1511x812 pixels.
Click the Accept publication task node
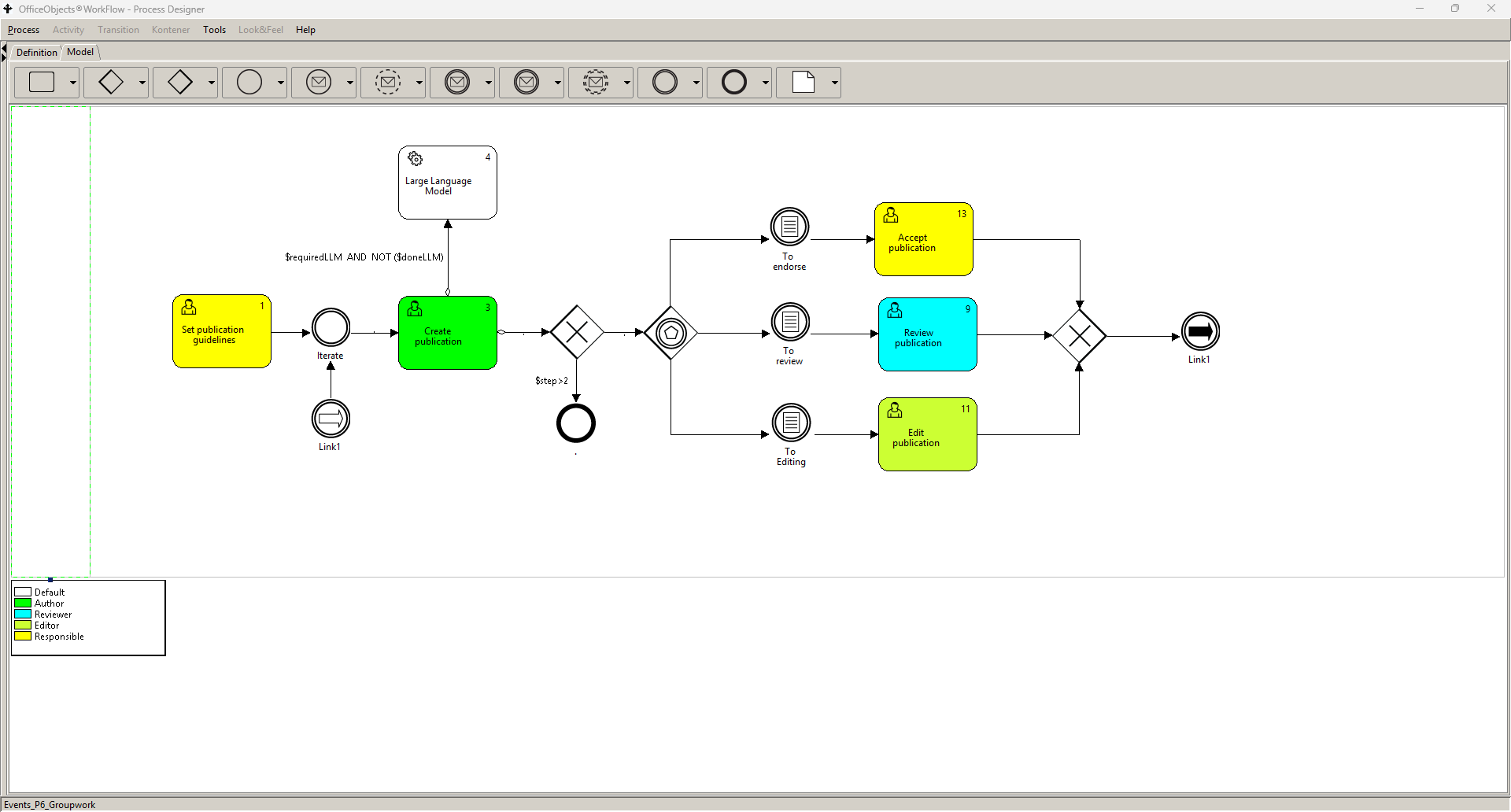924,239
